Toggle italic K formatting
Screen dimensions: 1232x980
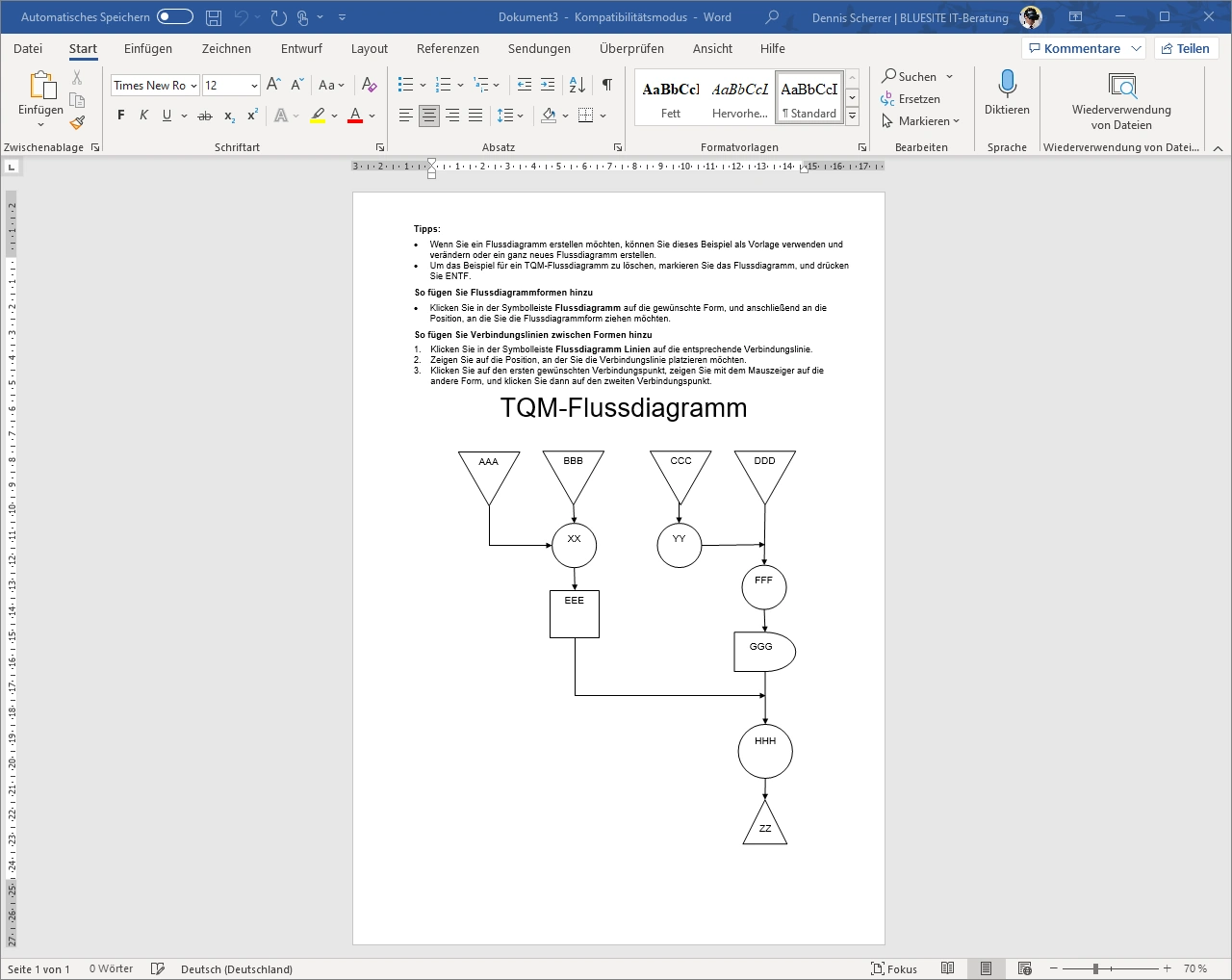pyautogui.click(x=144, y=116)
